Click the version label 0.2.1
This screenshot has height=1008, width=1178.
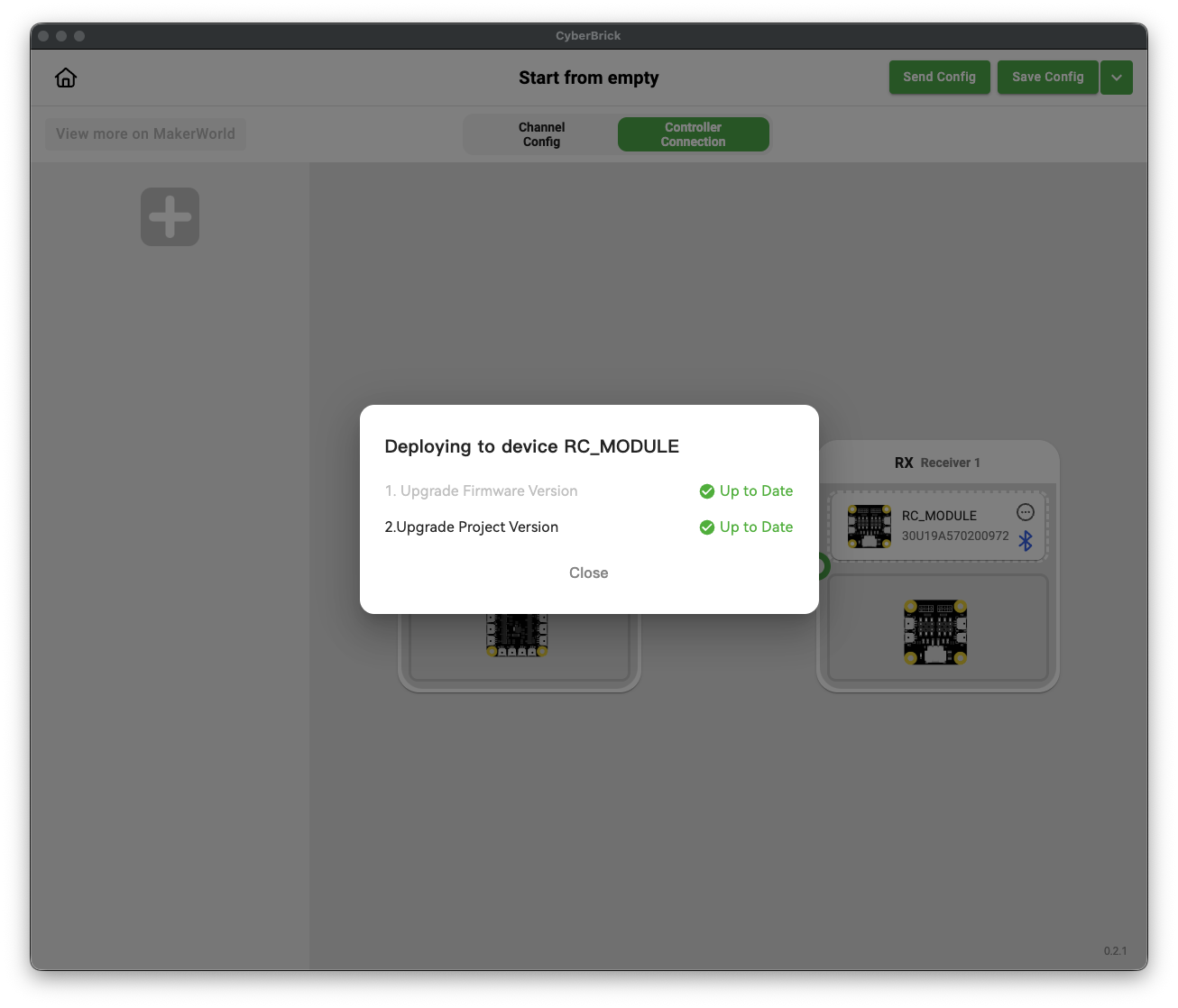[x=1116, y=950]
